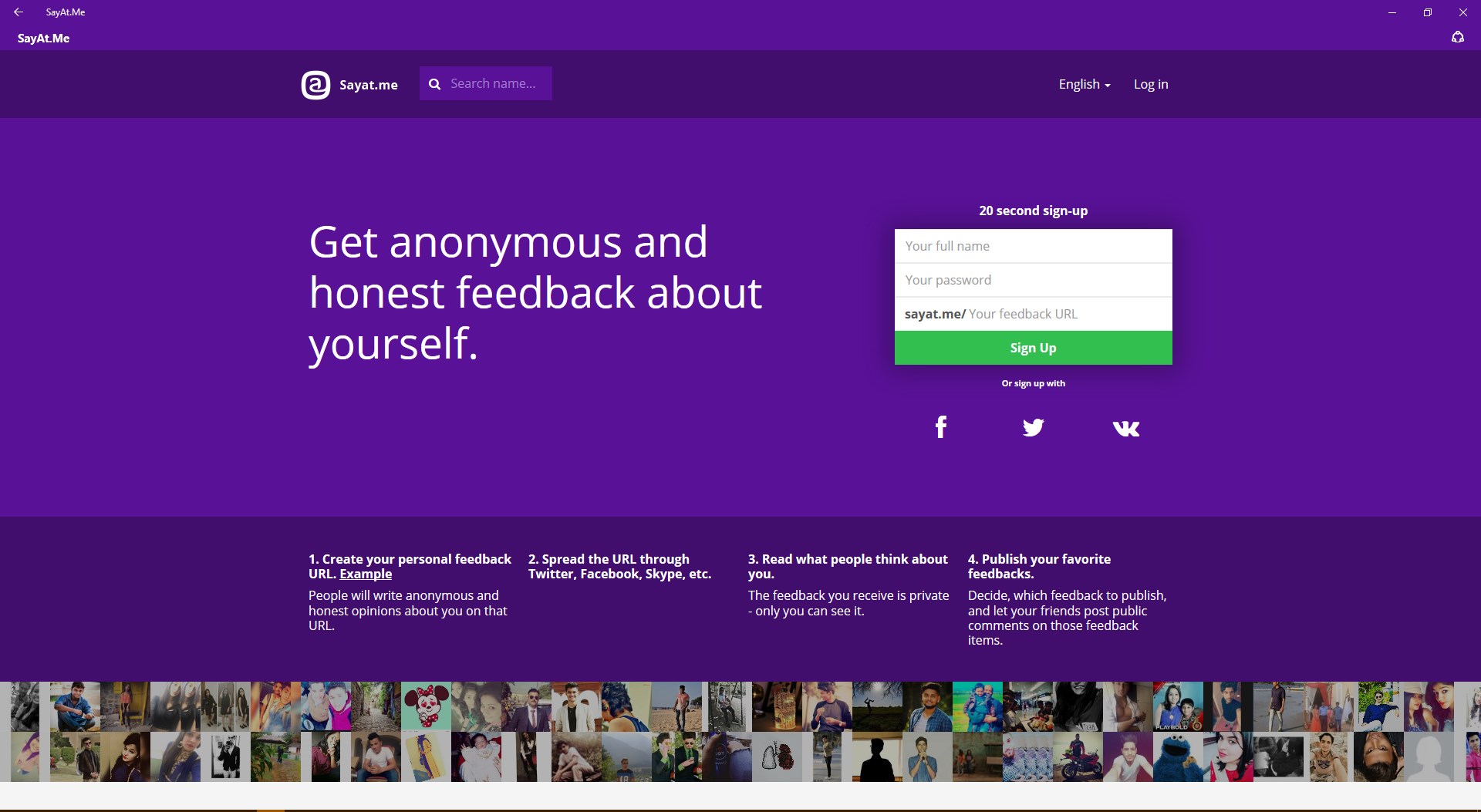Open the red motorcycle profile thumbnail
This screenshot has height=812, width=1481.
1078,756
